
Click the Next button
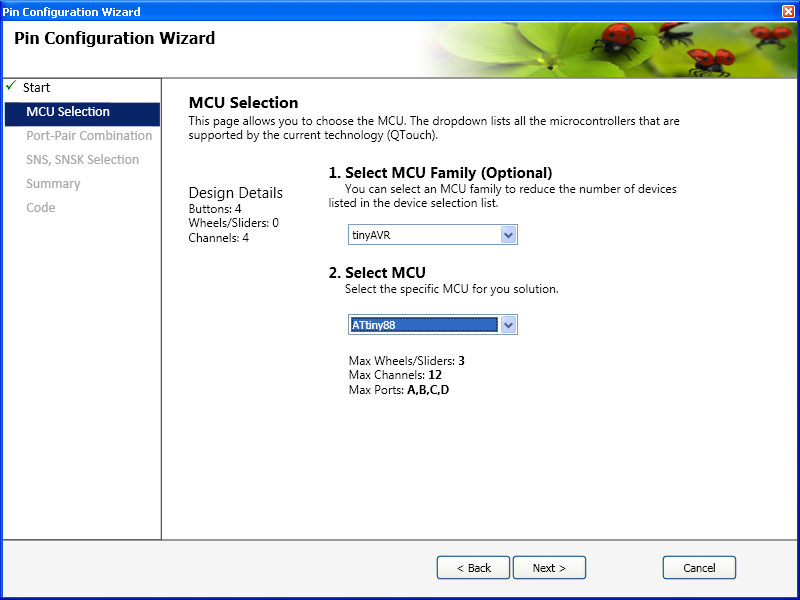click(x=549, y=568)
